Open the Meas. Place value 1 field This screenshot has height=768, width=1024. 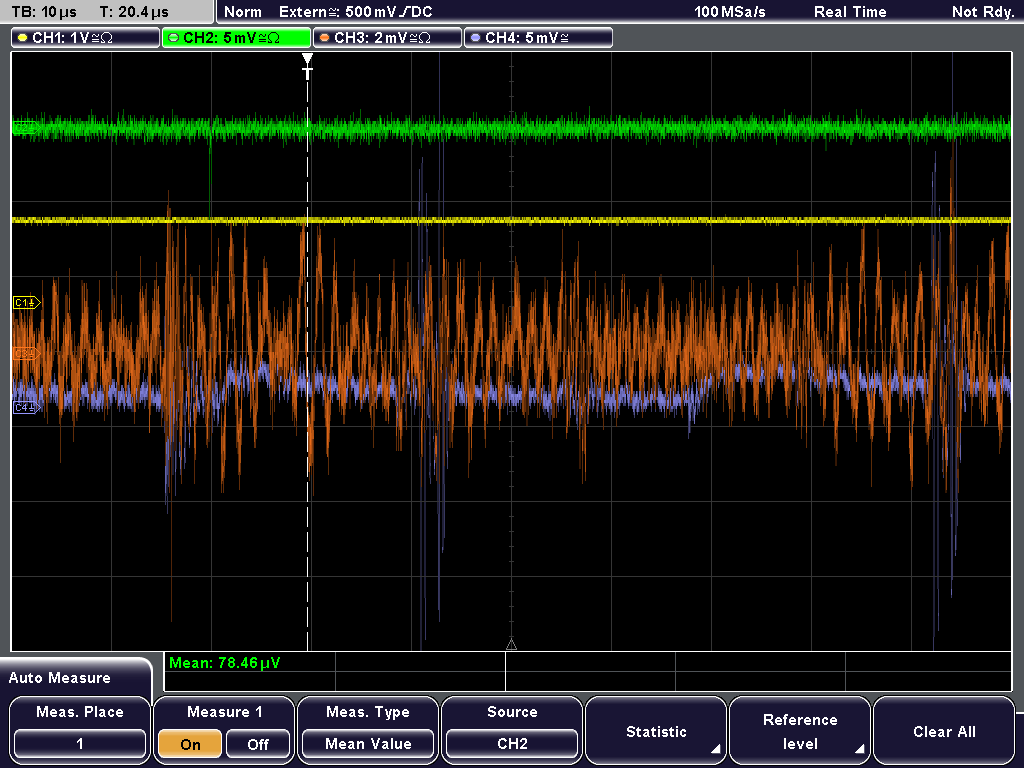coord(80,744)
